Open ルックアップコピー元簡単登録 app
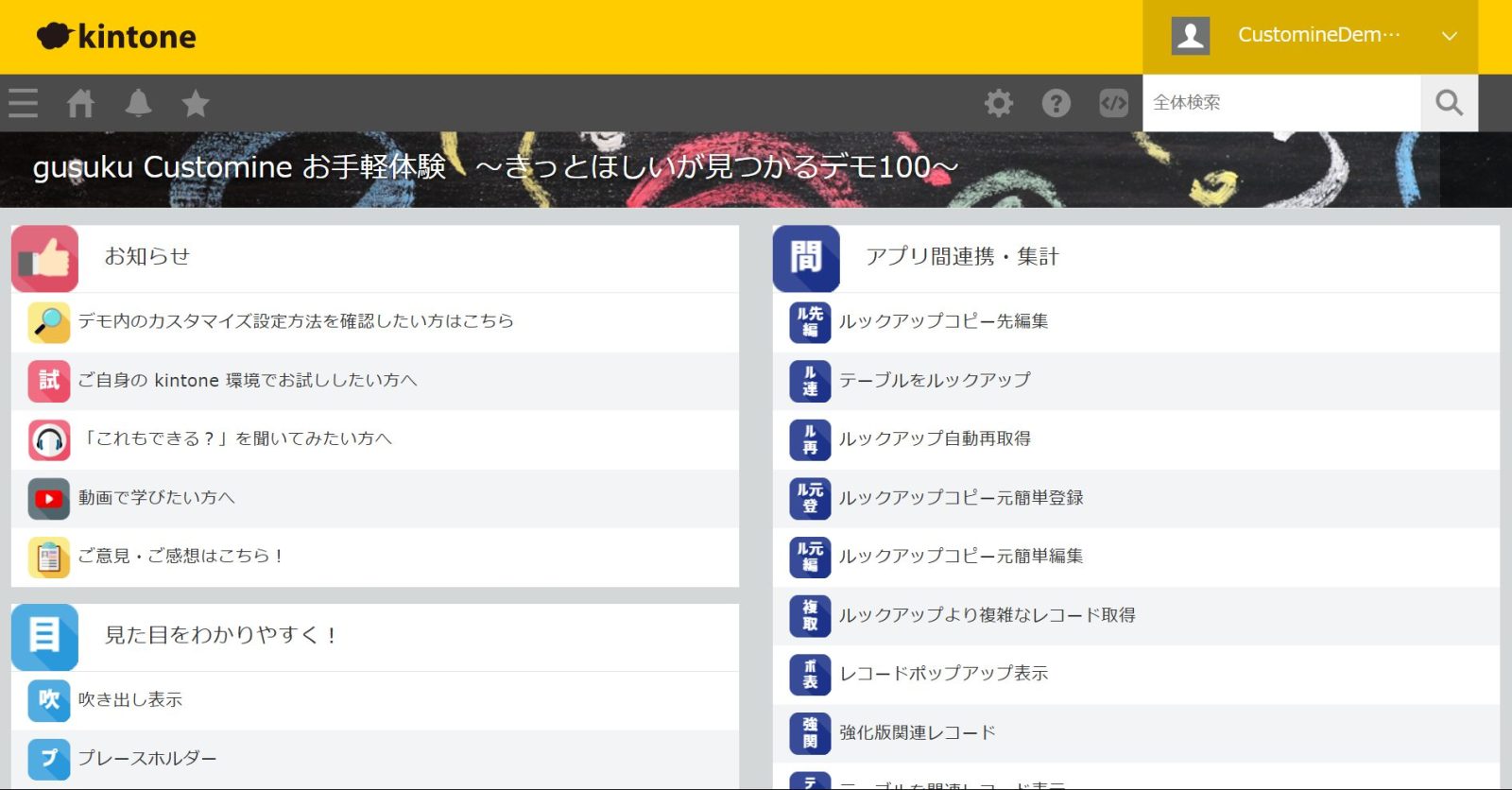Screen dimensions: 1512x790 pyautogui.click(x=961, y=497)
